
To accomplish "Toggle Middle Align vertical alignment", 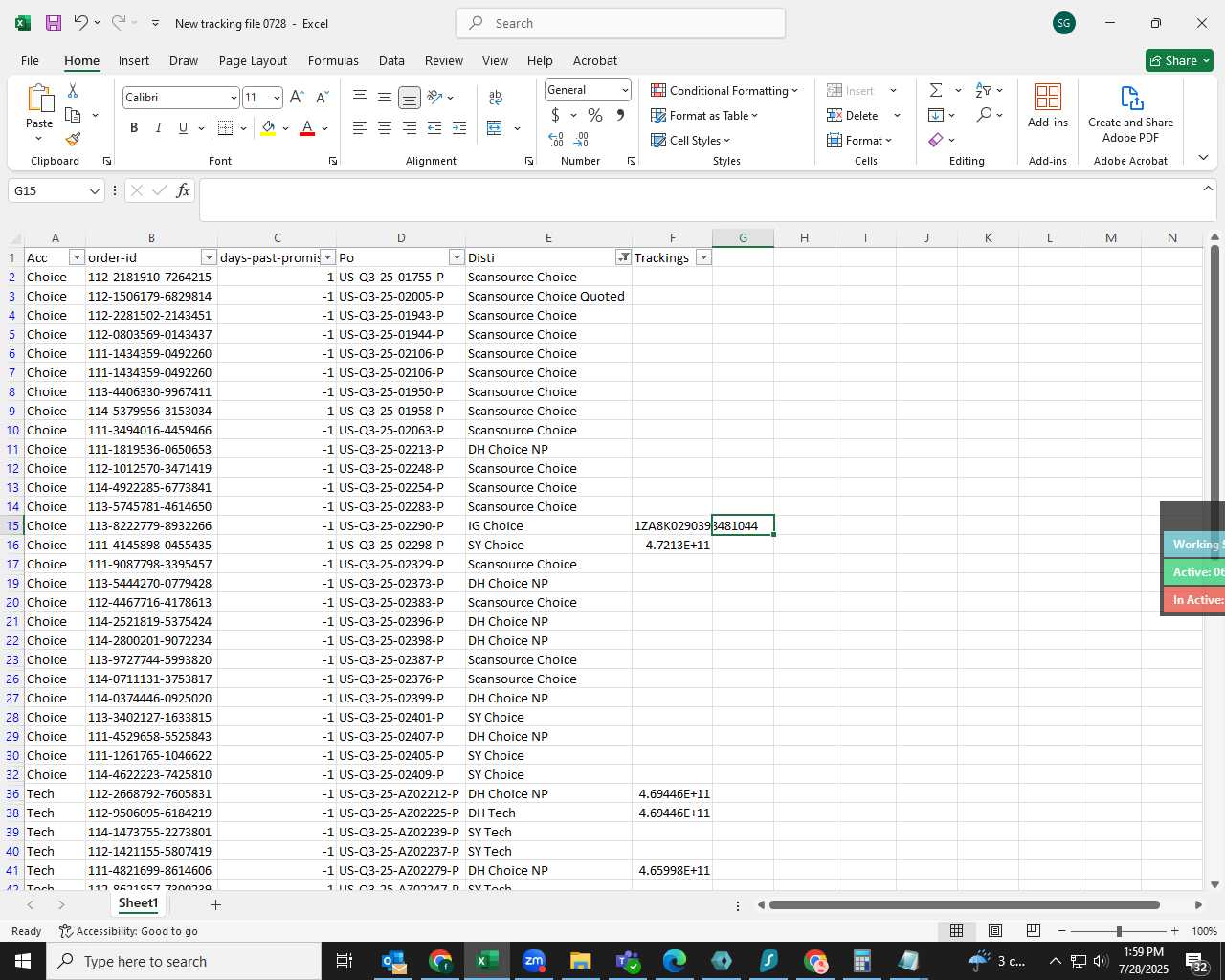I will [385, 97].
